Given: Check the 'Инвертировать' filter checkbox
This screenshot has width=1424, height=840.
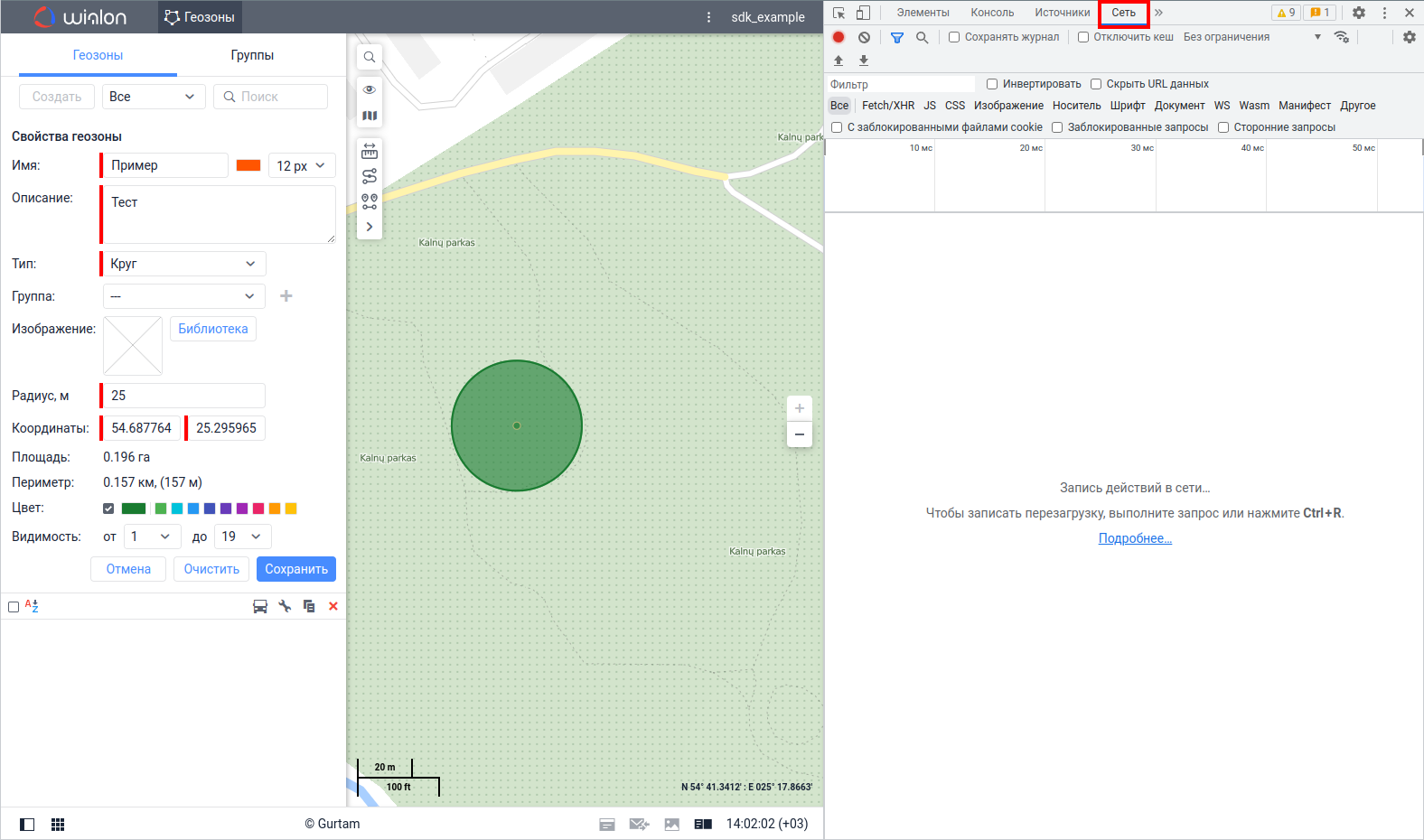Looking at the screenshot, I should click(992, 84).
